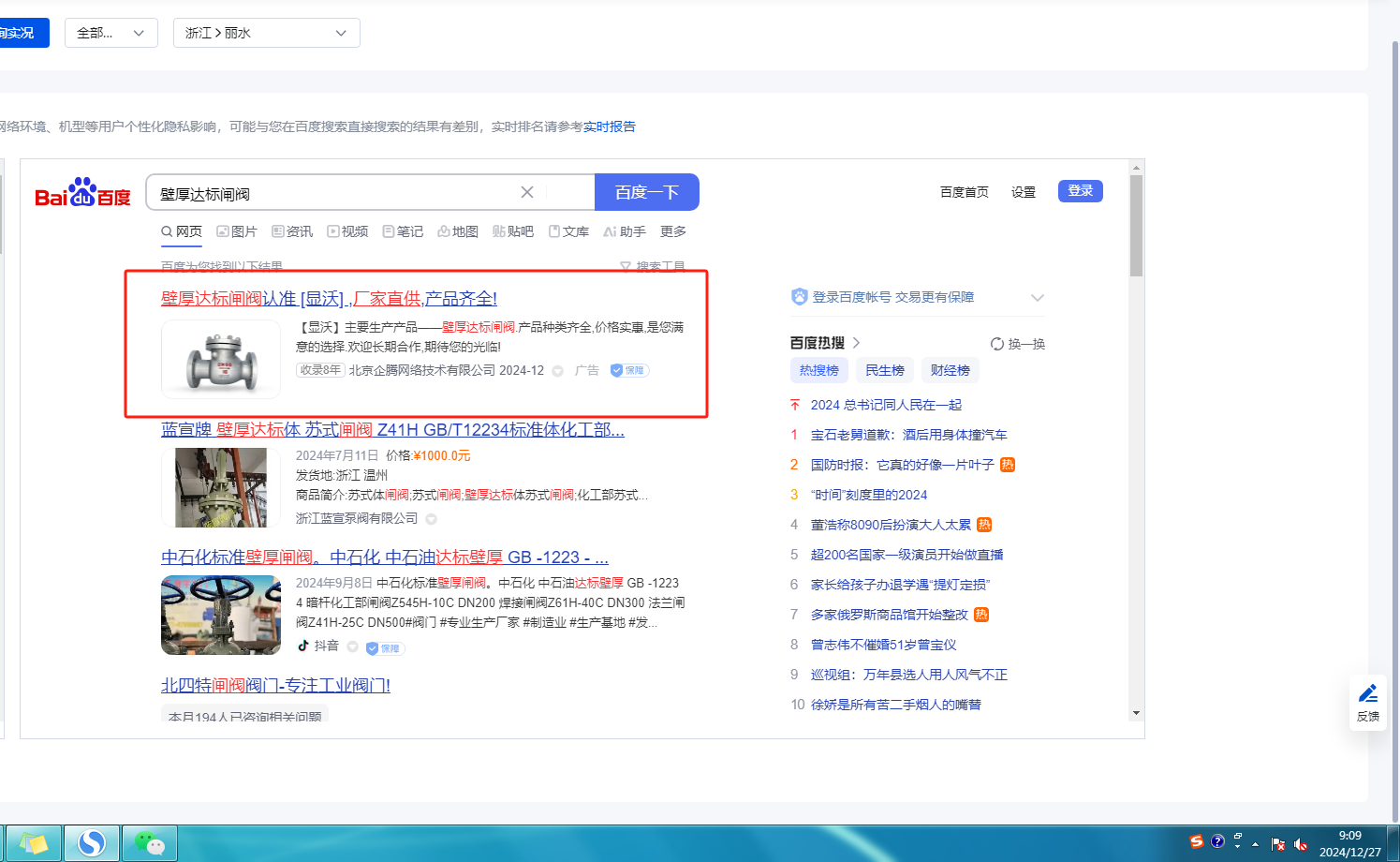
Task: Expand the 登录百度帐号 panel chevron
Action: [x=1037, y=298]
